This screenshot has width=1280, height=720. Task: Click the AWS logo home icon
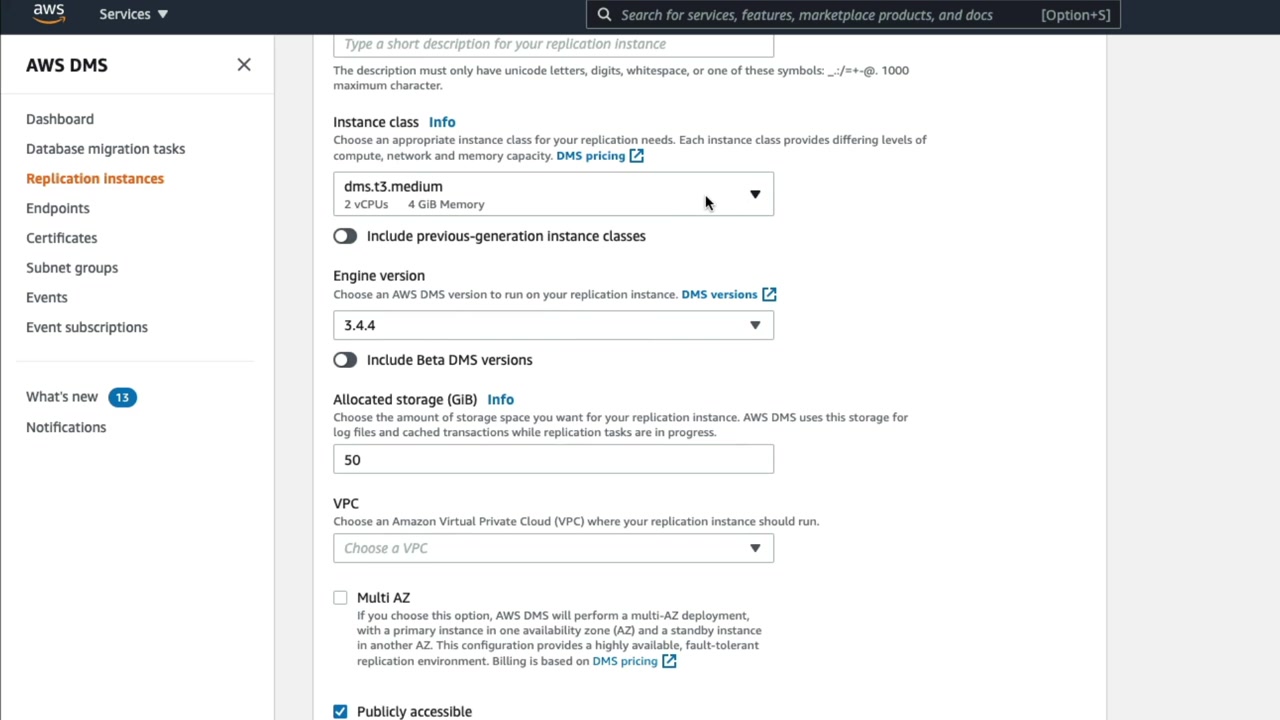coord(48,14)
